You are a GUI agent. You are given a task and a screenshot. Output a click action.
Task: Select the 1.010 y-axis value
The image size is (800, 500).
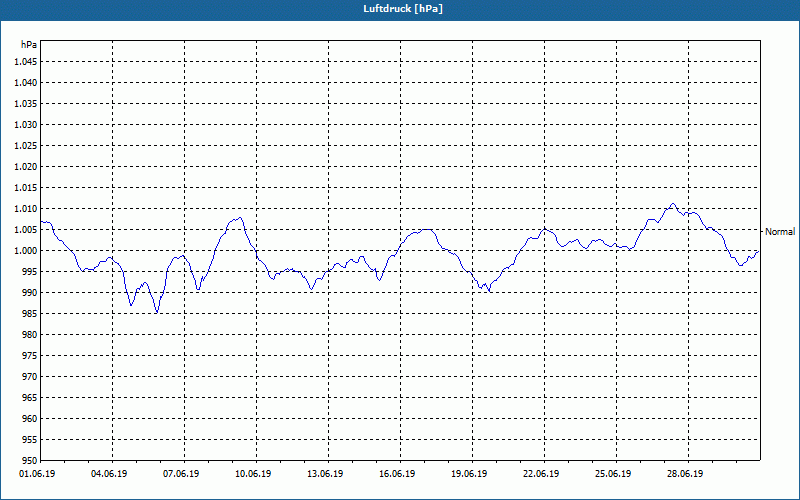(26, 209)
